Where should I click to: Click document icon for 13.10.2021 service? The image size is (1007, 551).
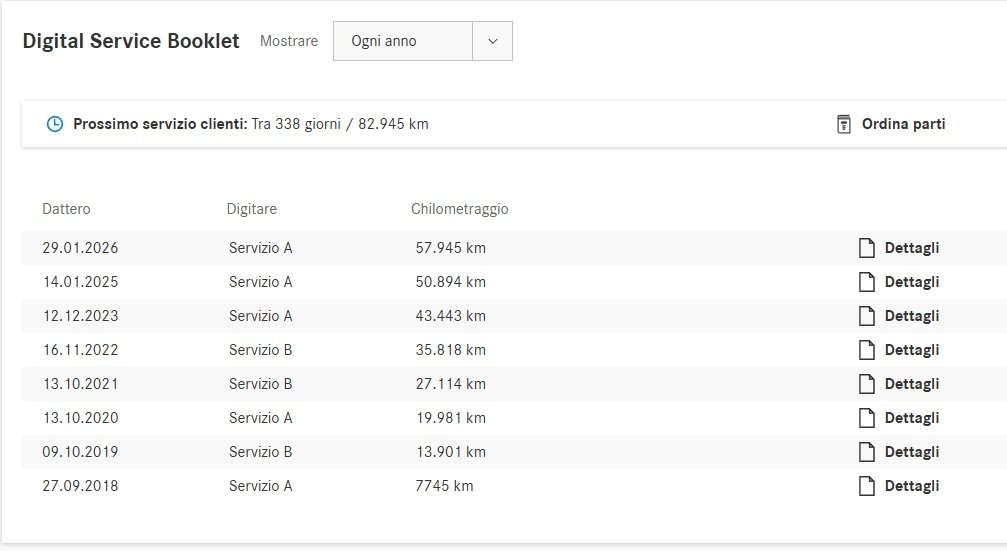pyautogui.click(x=867, y=384)
